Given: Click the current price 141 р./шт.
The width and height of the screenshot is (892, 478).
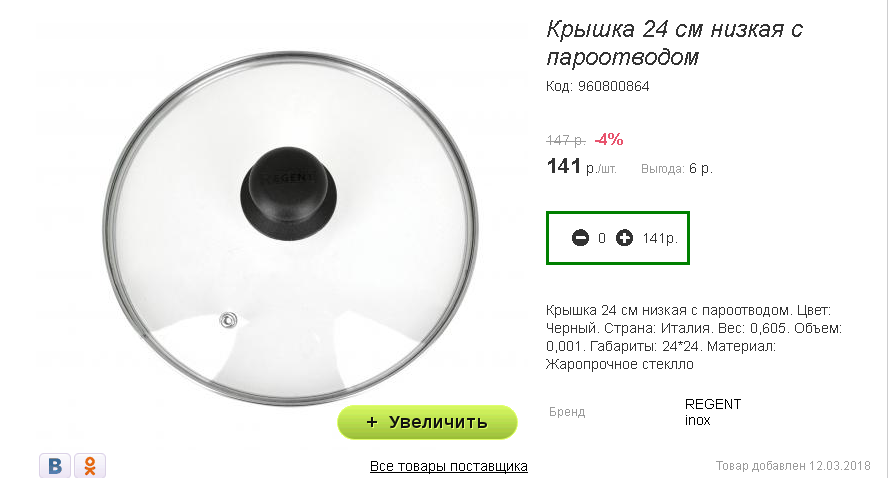Looking at the screenshot, I should coord(581,167).
